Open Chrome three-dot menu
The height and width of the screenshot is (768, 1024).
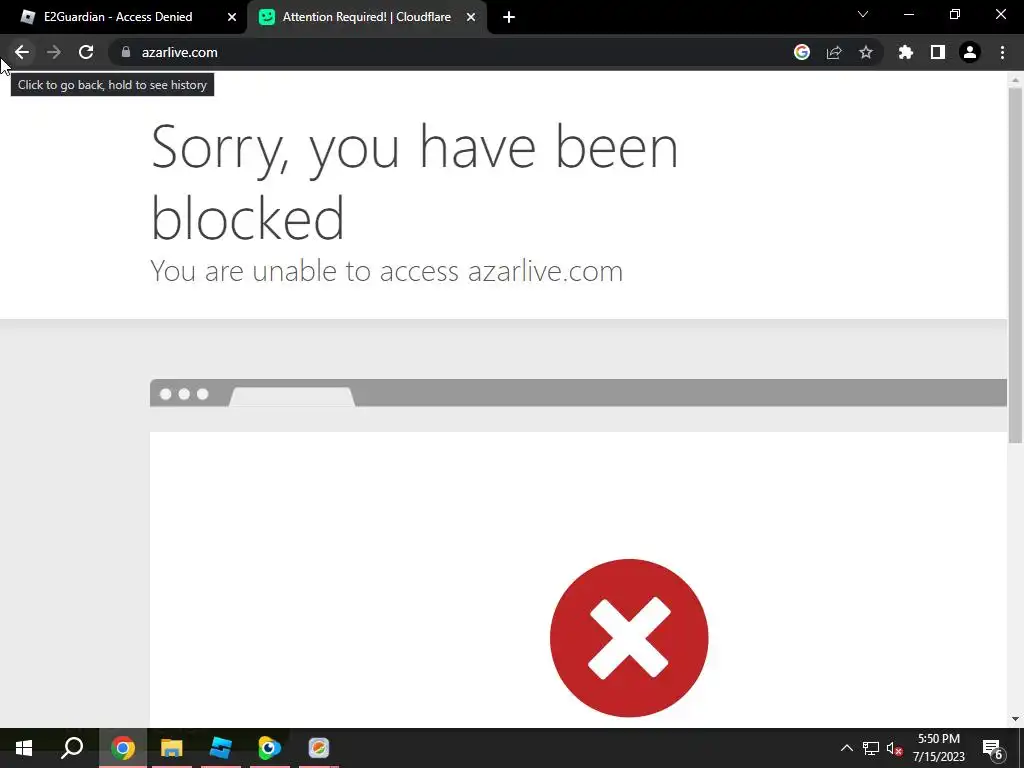click(x=1002, y=52)
